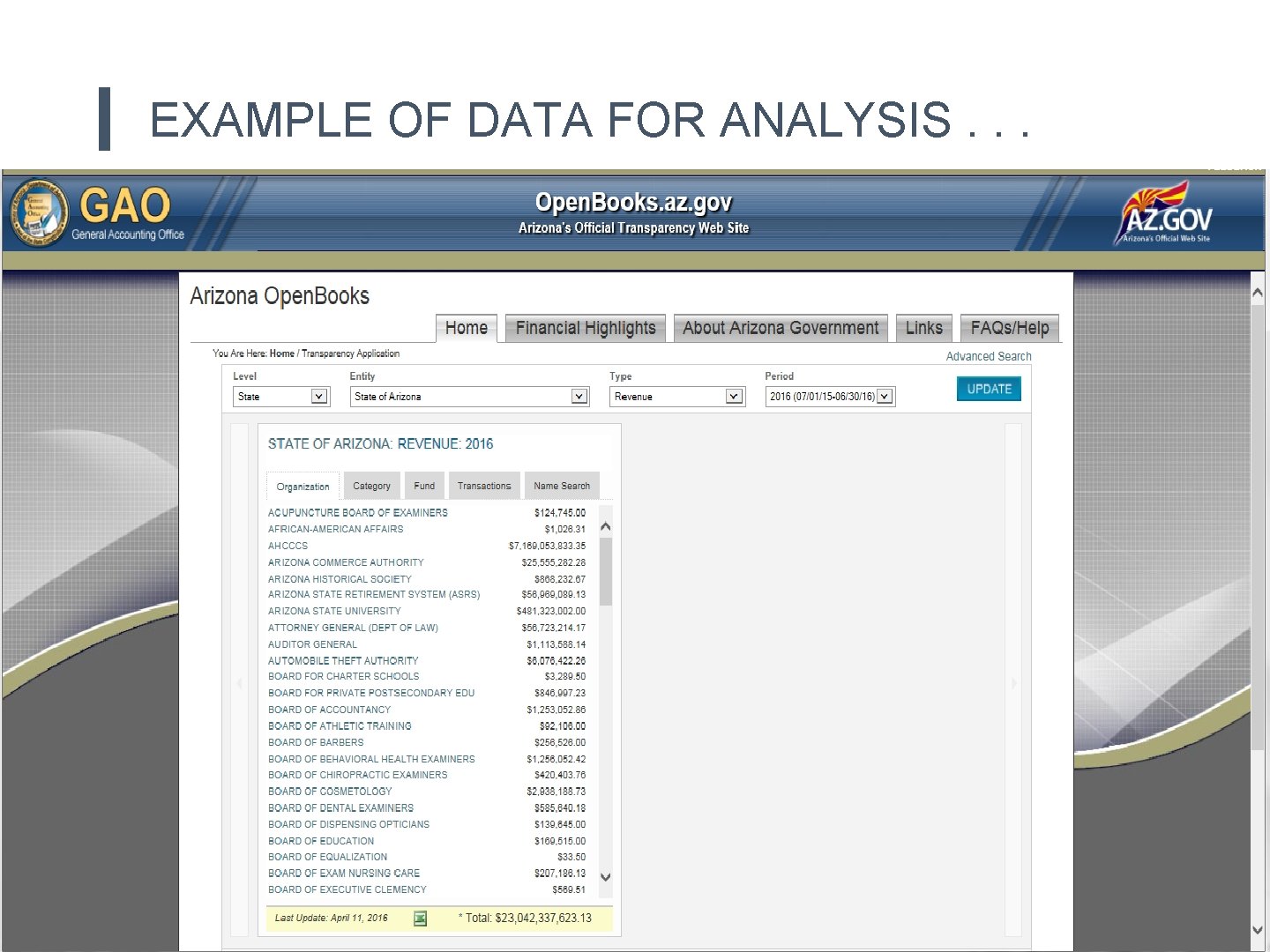Click the page scrollbar up arrow

[1258, 293]
